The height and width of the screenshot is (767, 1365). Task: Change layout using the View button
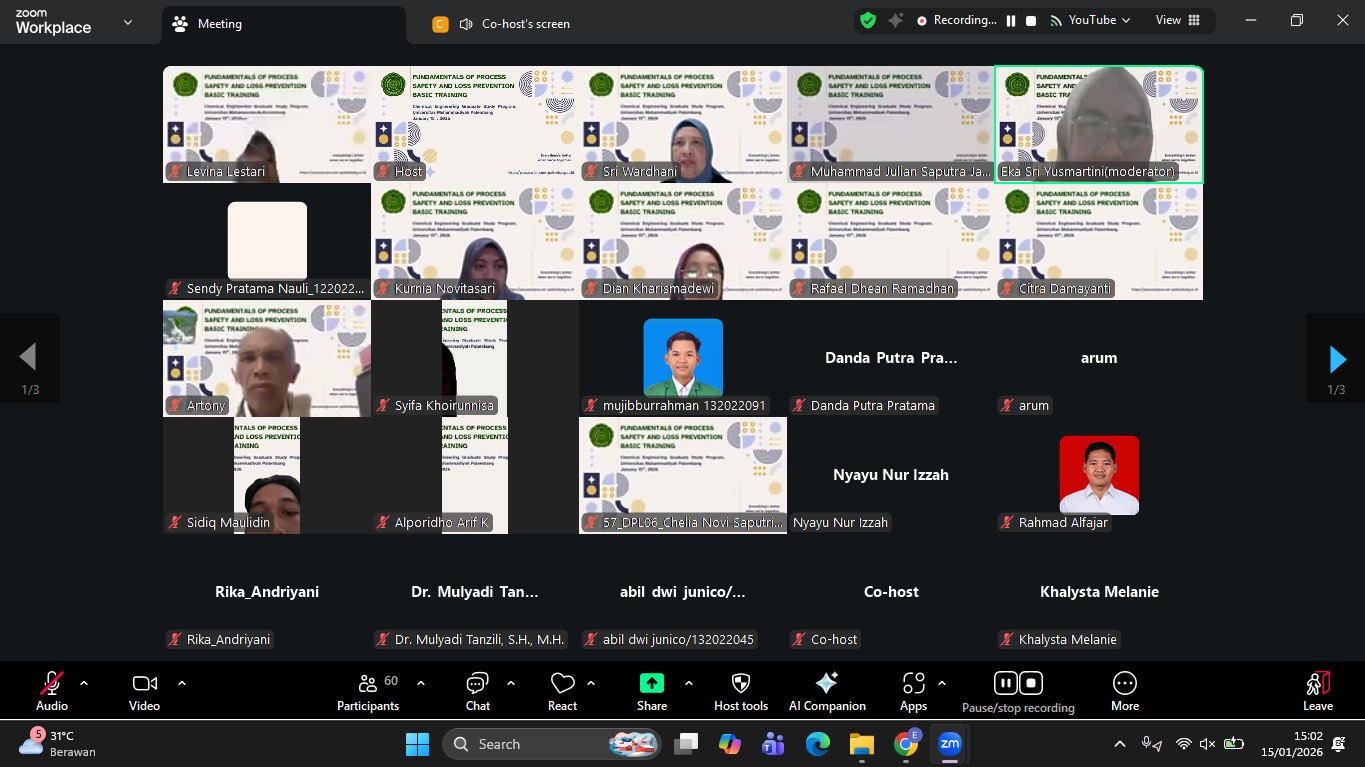pos(1177,21)
